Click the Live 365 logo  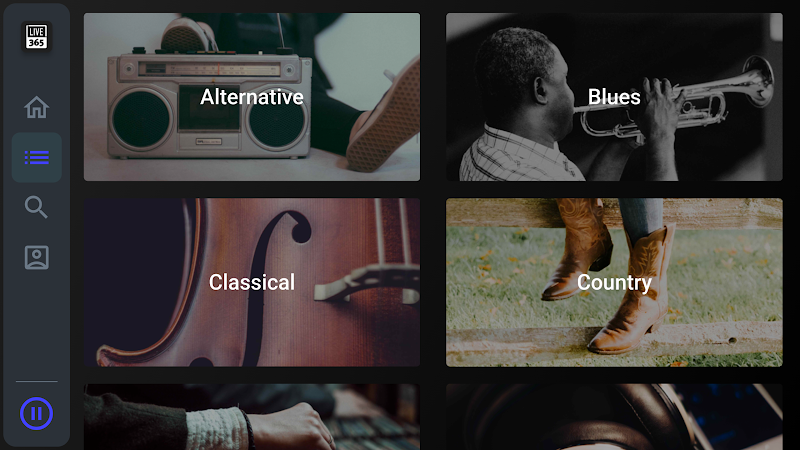pos(36,37)
